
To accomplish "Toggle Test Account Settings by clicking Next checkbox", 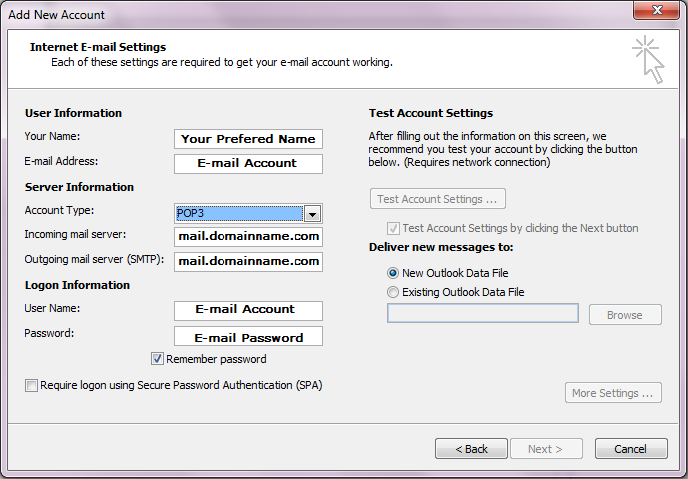I will click(392, 228).
